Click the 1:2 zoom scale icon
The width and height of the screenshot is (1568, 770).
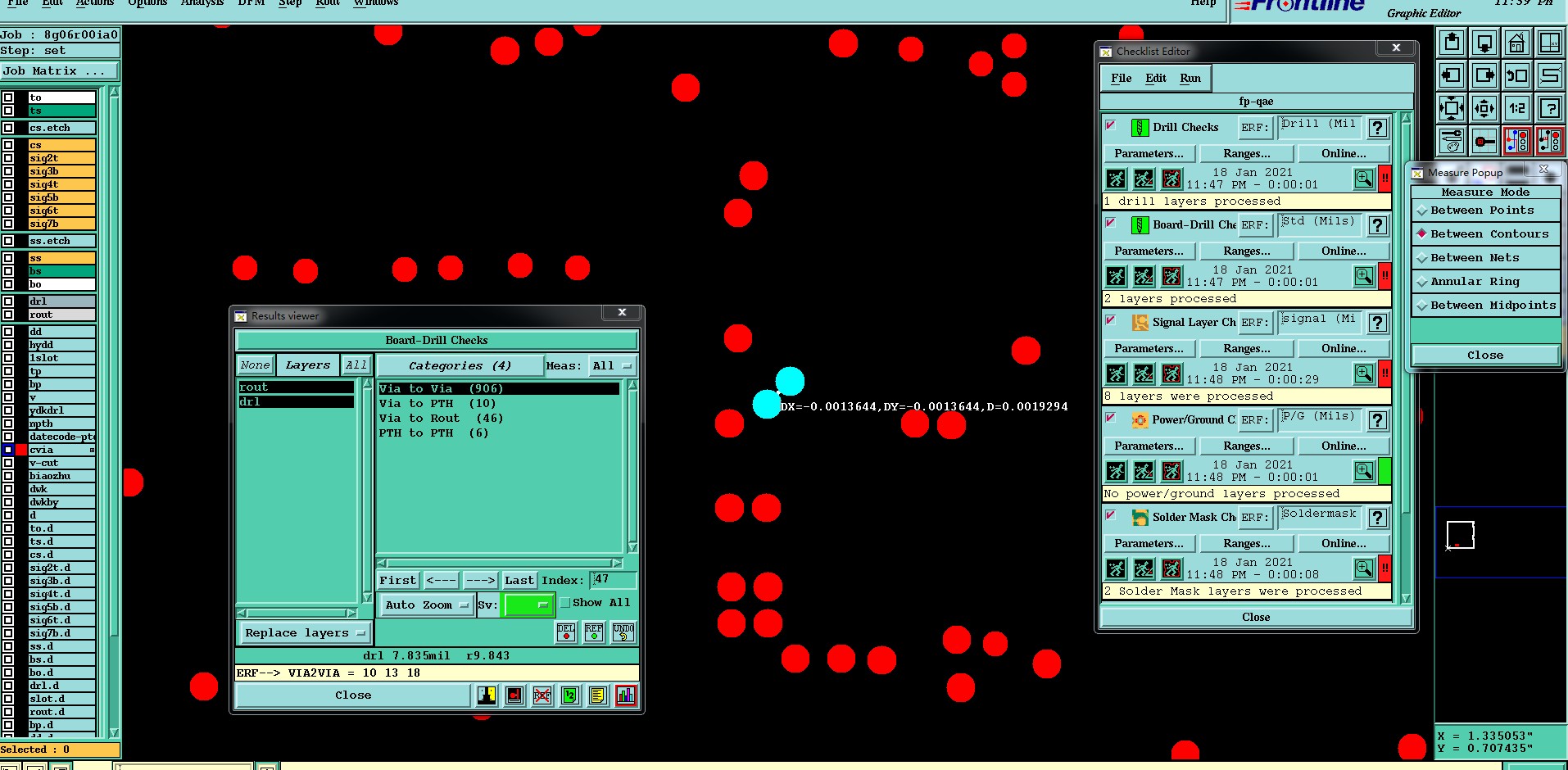tap(1516, 108)
